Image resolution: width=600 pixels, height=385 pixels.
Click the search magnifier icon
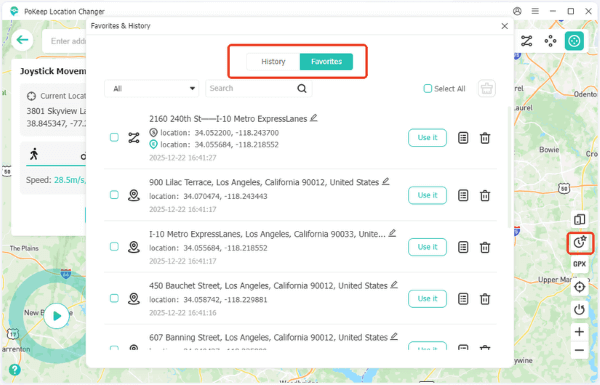point(302,88)
